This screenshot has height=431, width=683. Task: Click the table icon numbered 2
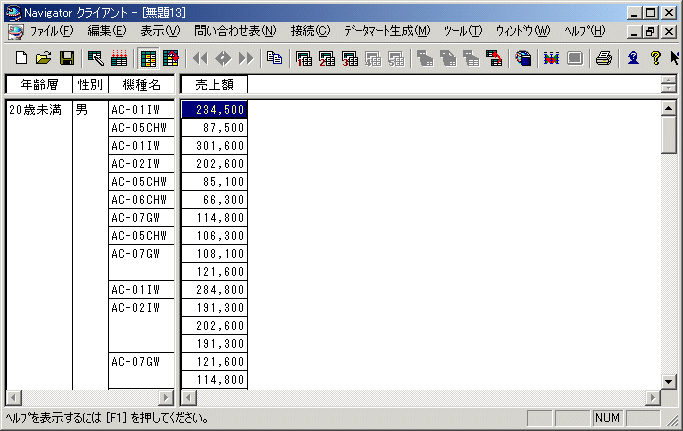[327, 58]
